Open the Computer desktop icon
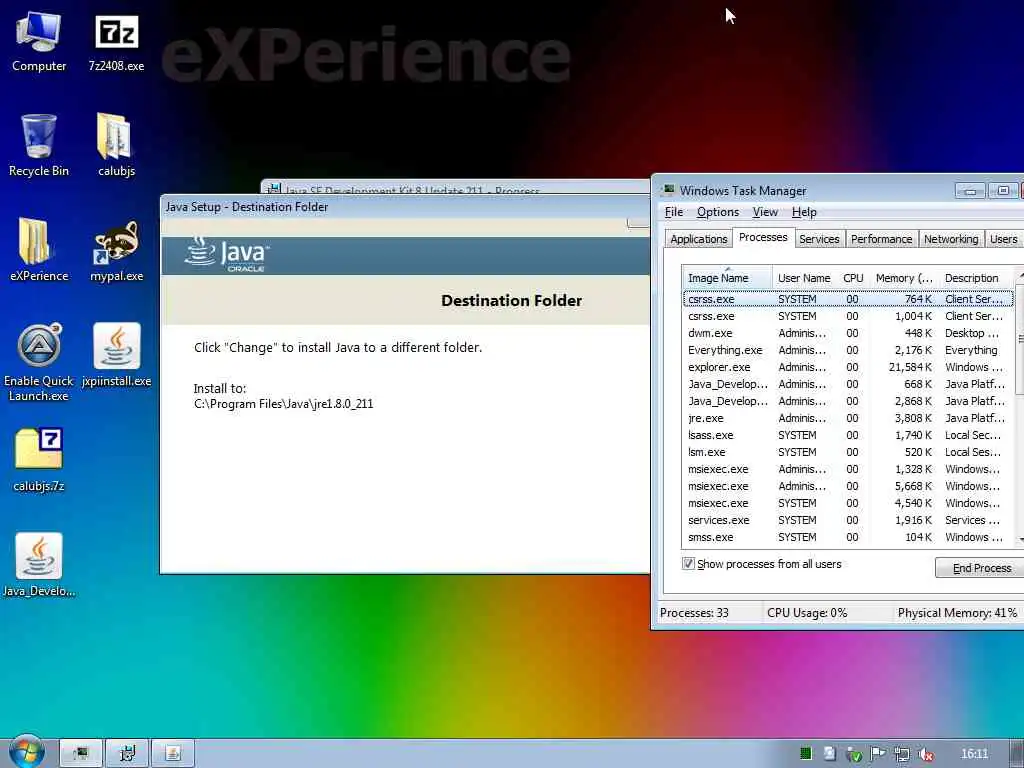1024x768 pixels. click(39, 42)
